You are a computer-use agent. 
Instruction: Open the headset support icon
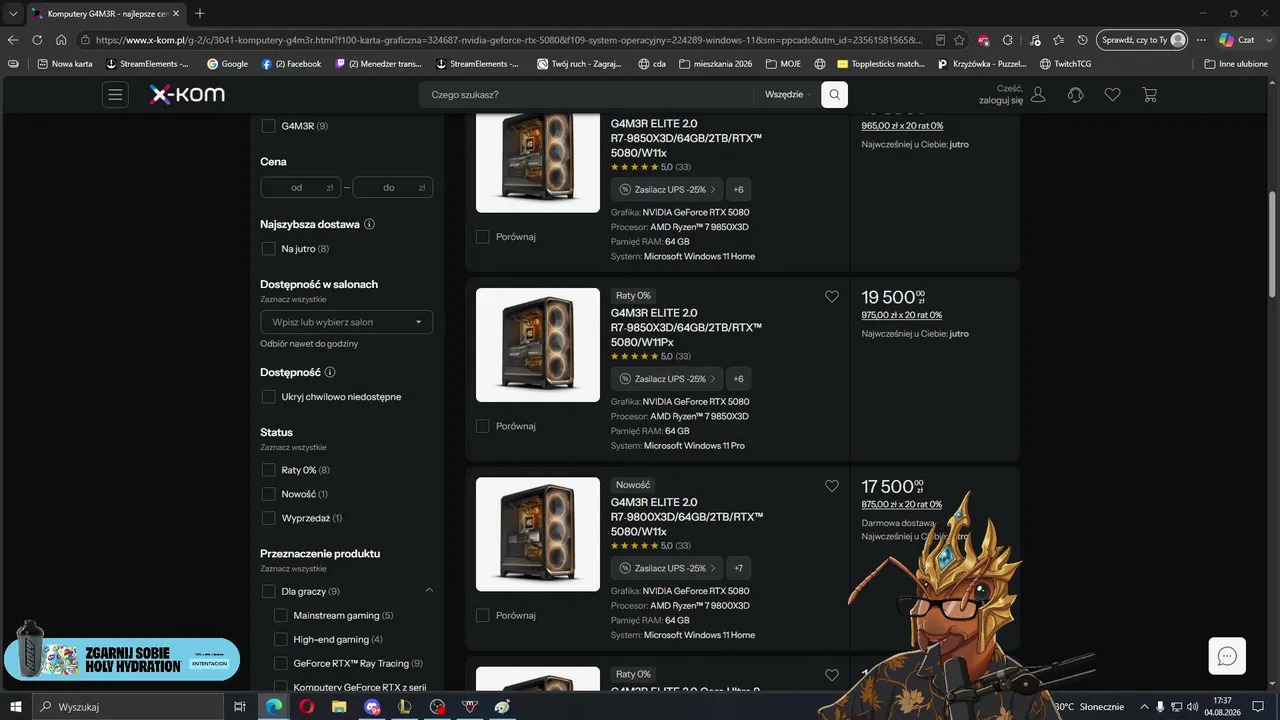(1076, 95)
